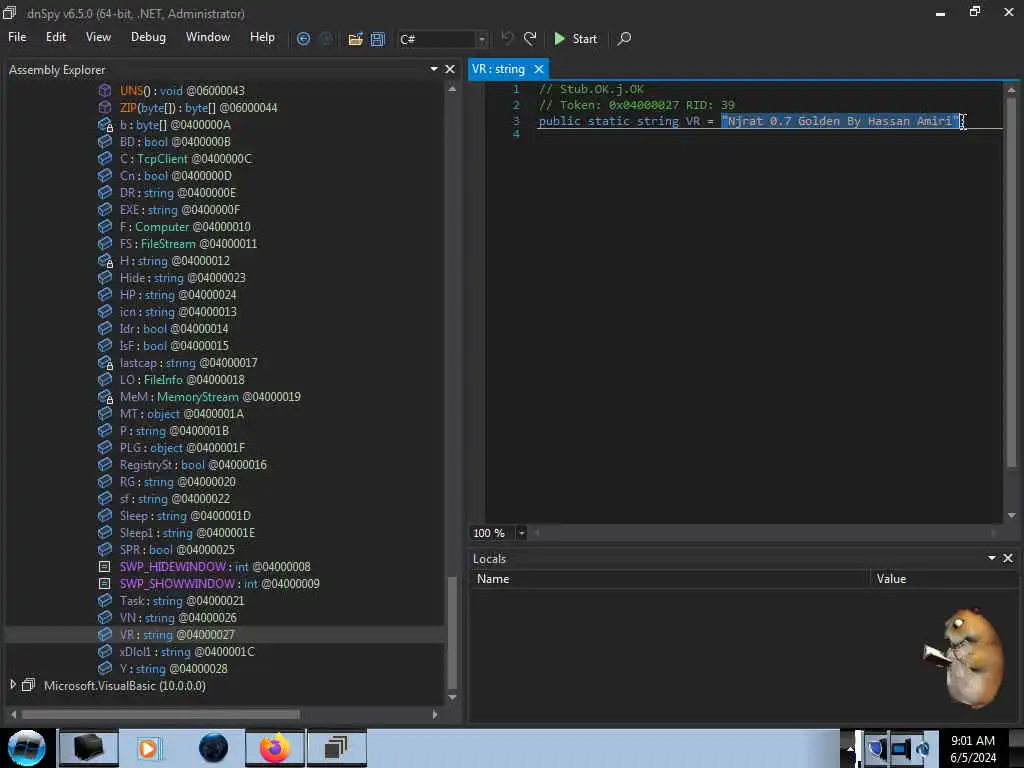Open the Edit menu
This screenshot has width=1024, height=768.
tap(56, 37)
